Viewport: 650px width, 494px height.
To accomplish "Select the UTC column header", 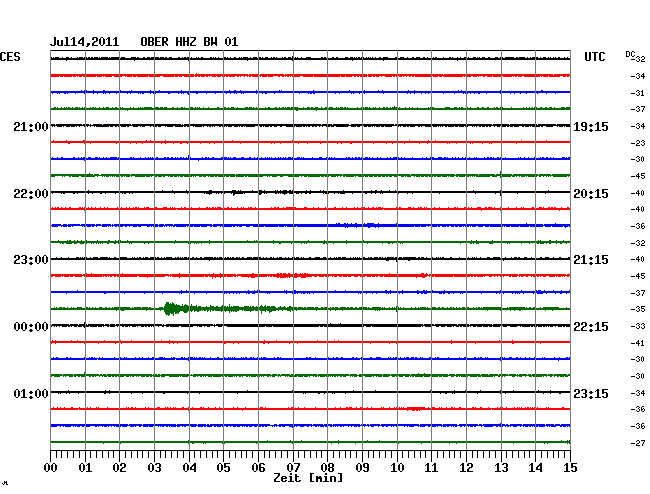I will [594, 57].
